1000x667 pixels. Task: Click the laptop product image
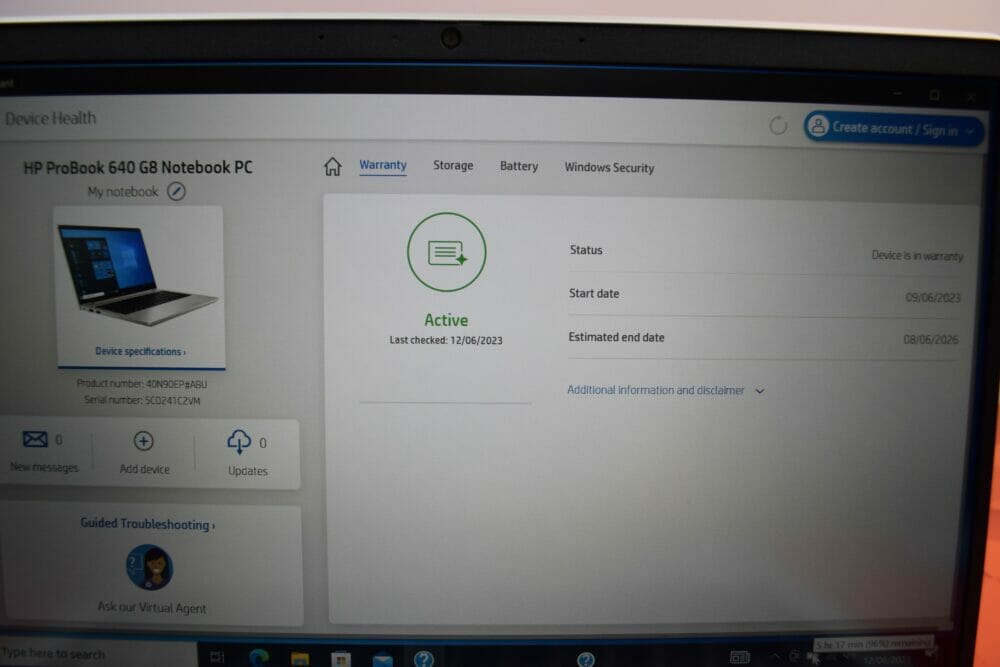138,275
